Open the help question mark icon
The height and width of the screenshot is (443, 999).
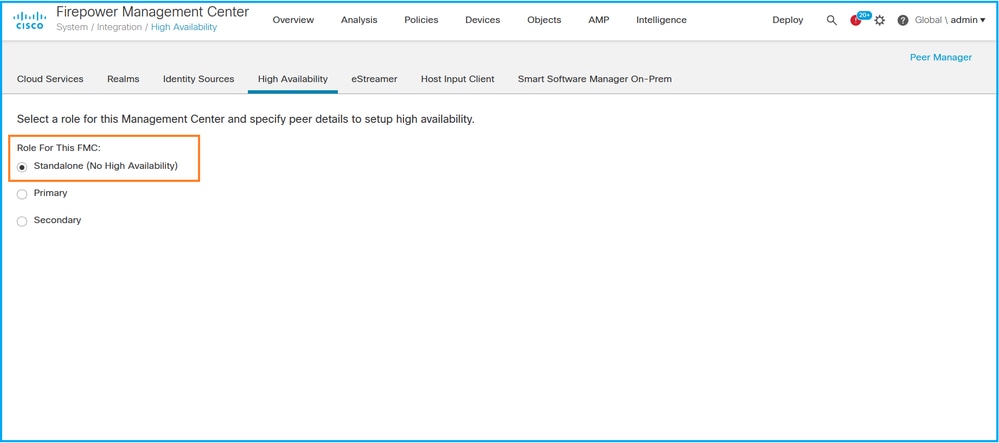902,20
